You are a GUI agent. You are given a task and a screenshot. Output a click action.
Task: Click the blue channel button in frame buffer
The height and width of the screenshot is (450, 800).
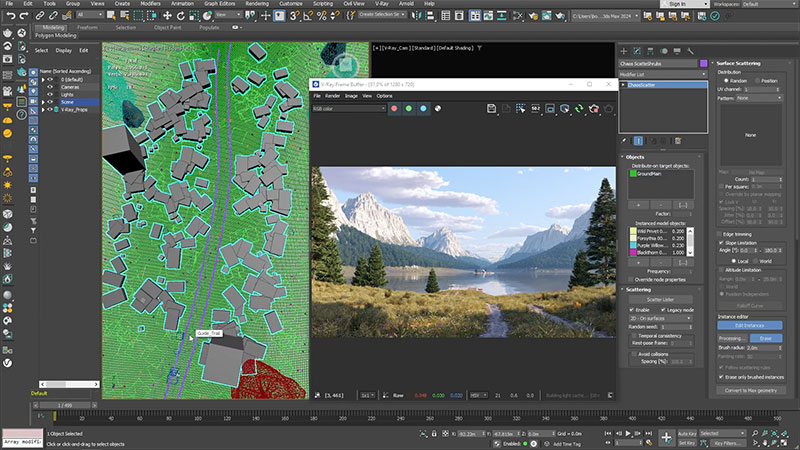tap(423, 108)
